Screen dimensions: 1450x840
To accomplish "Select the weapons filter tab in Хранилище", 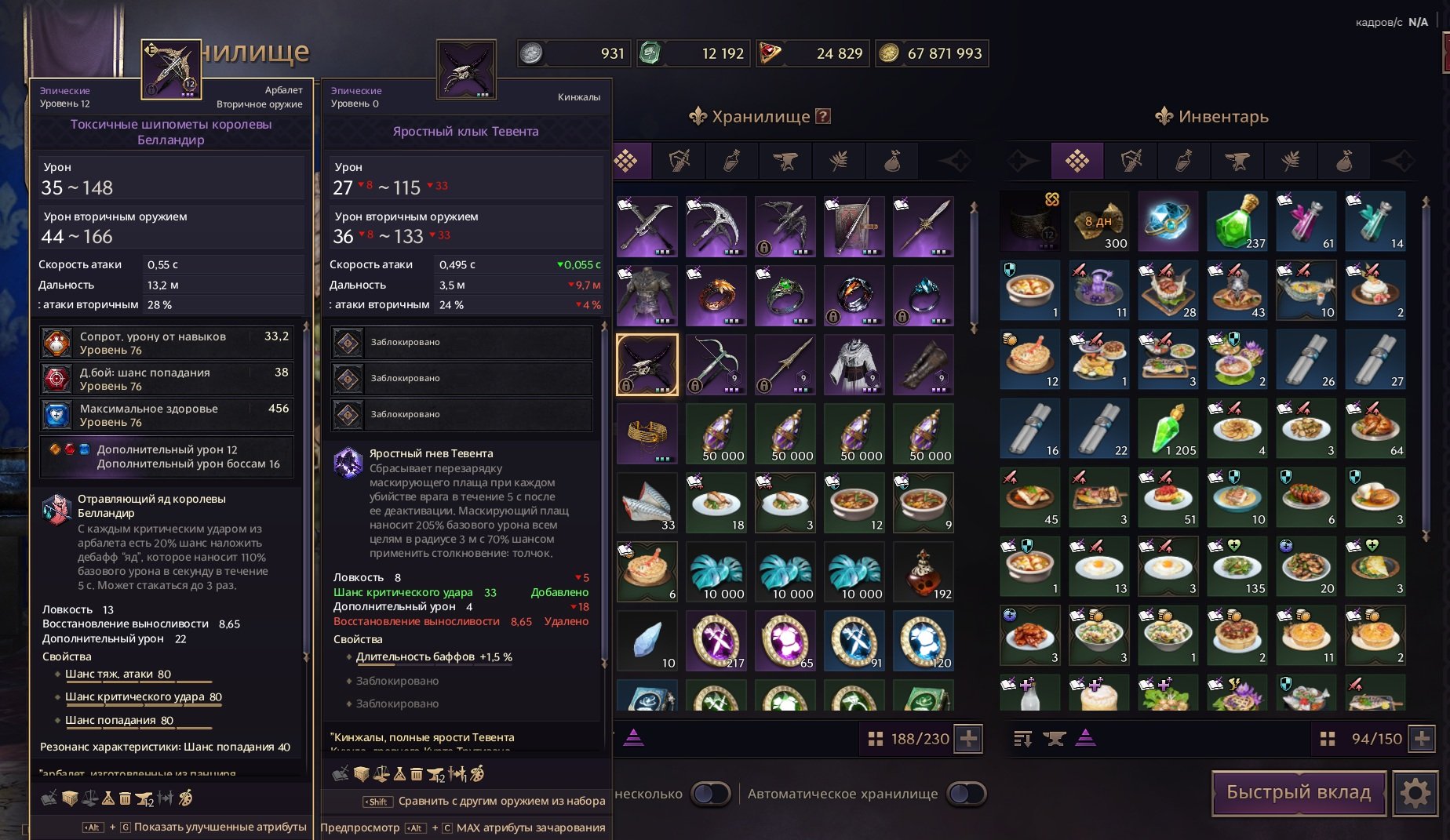I will point(679,162).
